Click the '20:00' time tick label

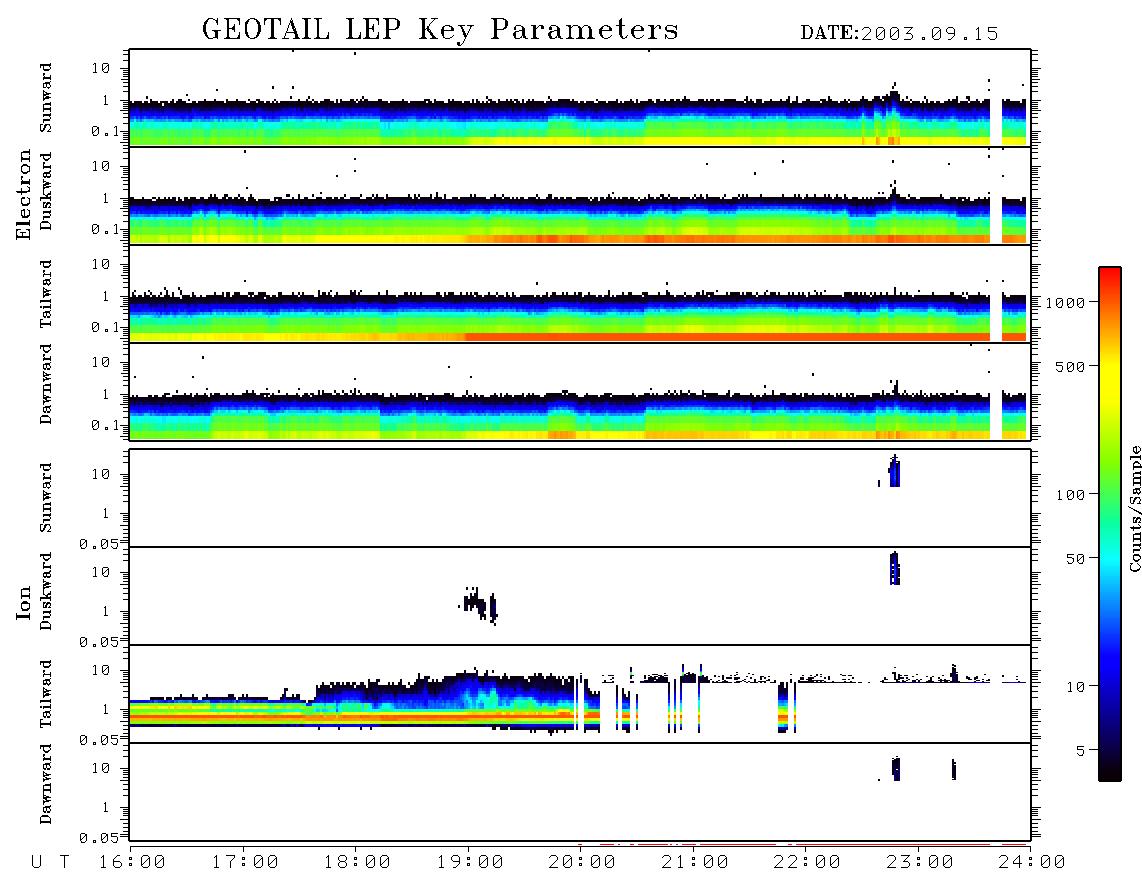[x=583, y=863]
